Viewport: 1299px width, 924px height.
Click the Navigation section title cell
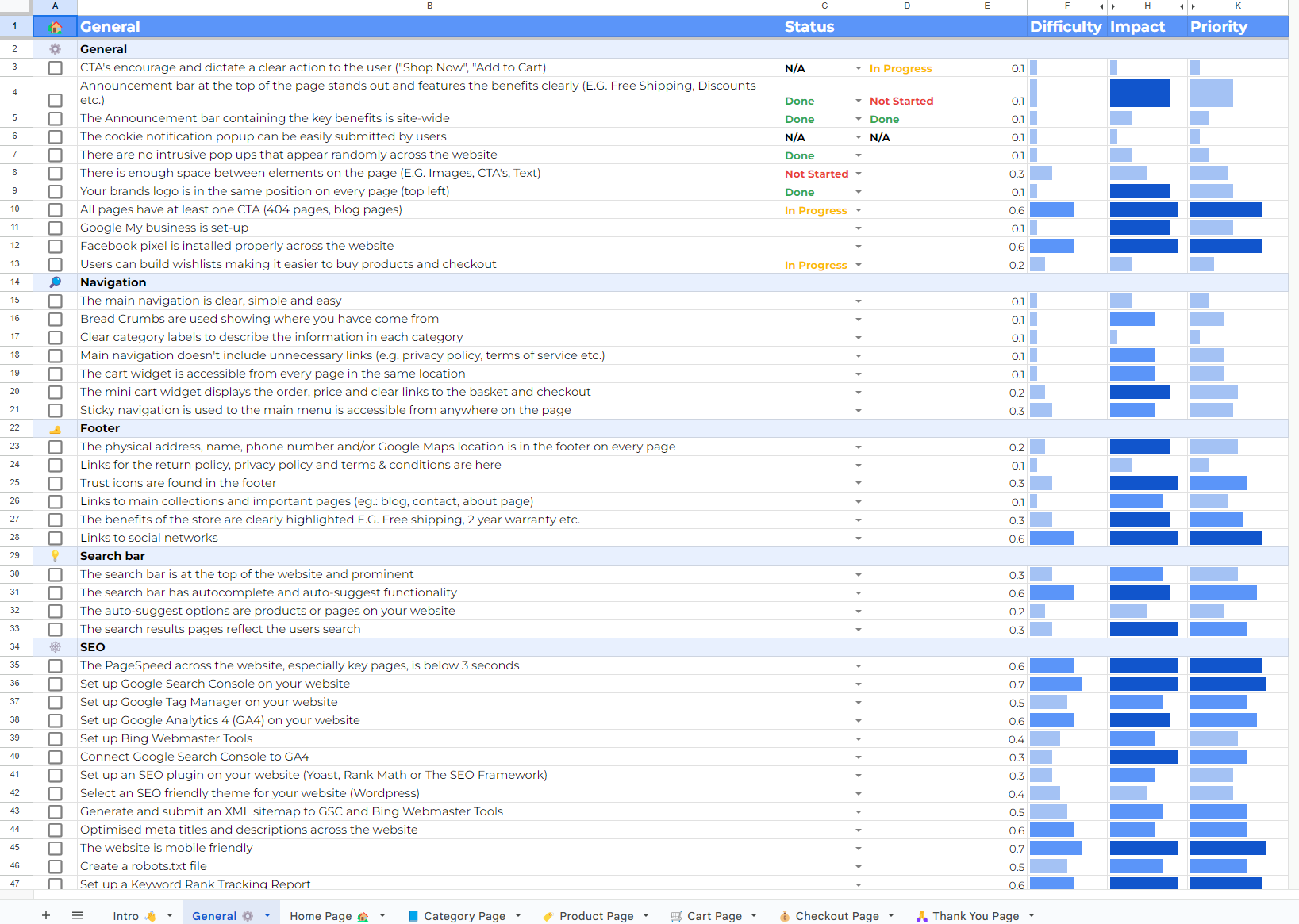click(x=429, y=282)
